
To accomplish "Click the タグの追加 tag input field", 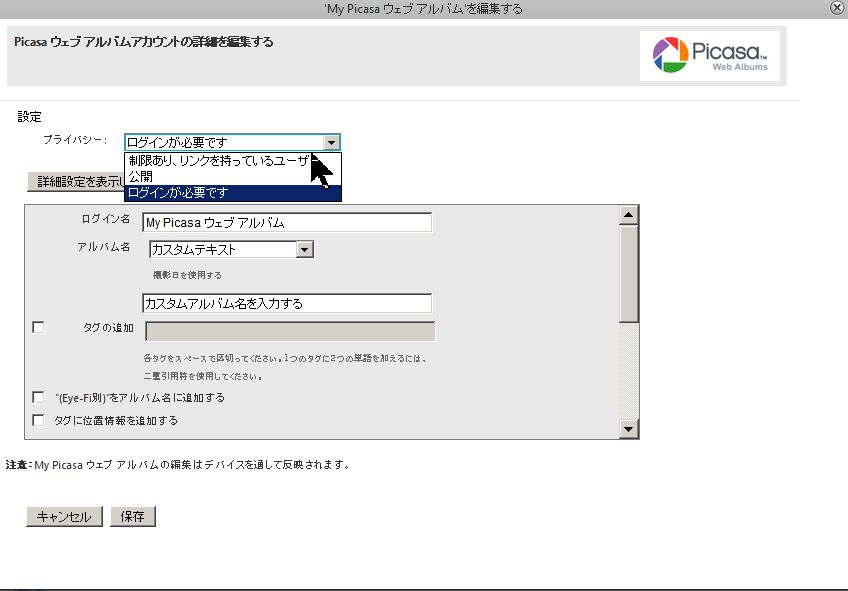I will point(290,331).
